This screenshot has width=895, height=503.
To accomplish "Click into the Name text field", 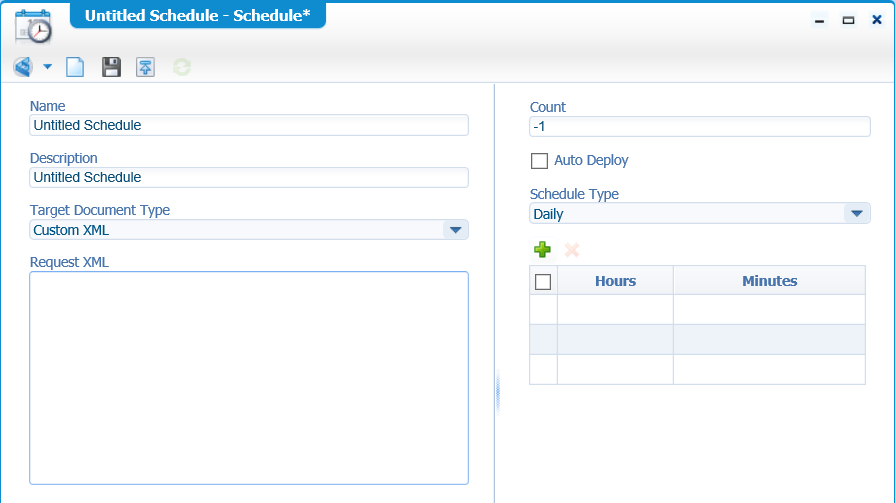I will [249, 125].
